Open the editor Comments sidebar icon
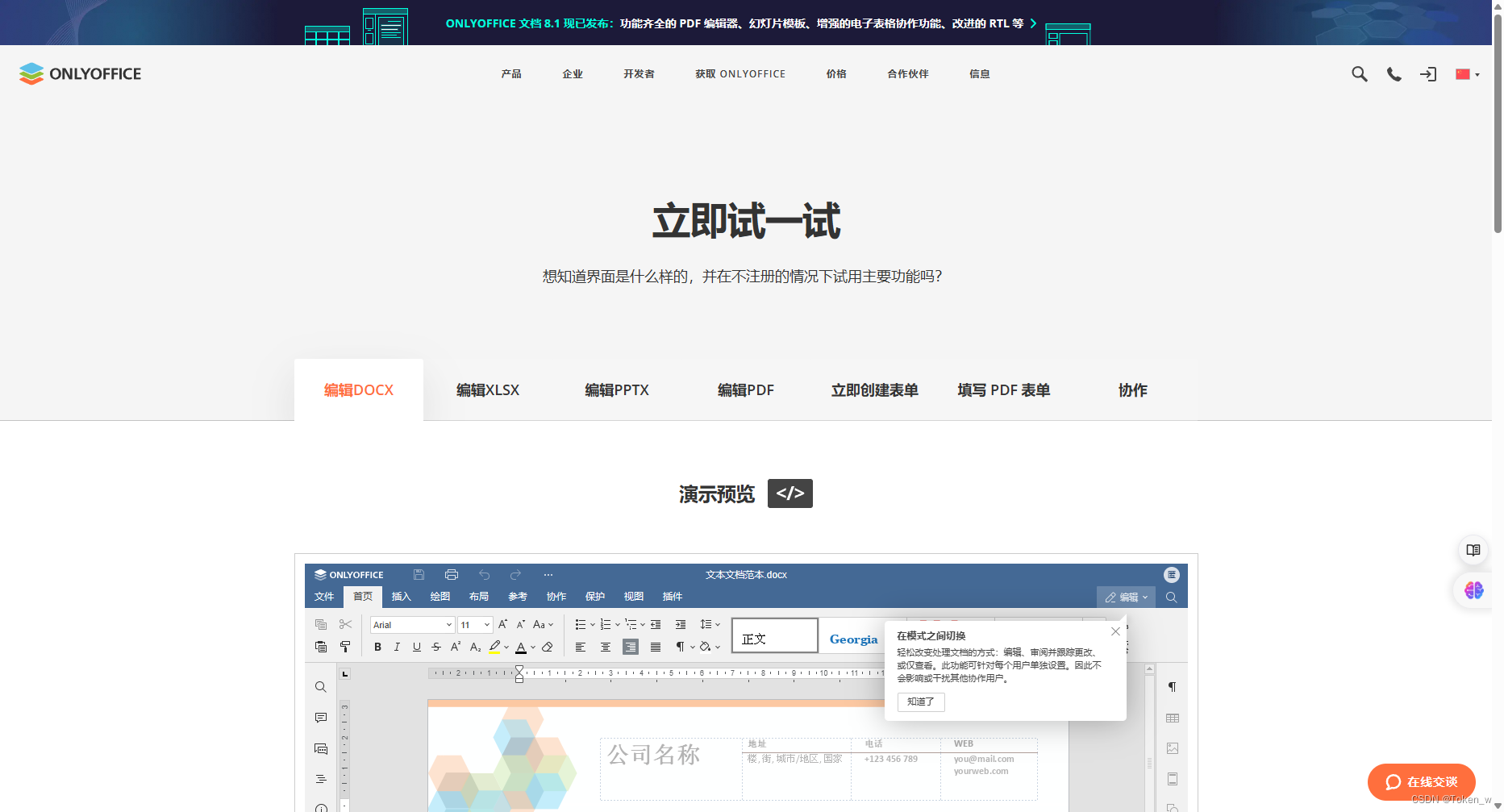This screenshot has width=1504, height=812. (321, 718)
